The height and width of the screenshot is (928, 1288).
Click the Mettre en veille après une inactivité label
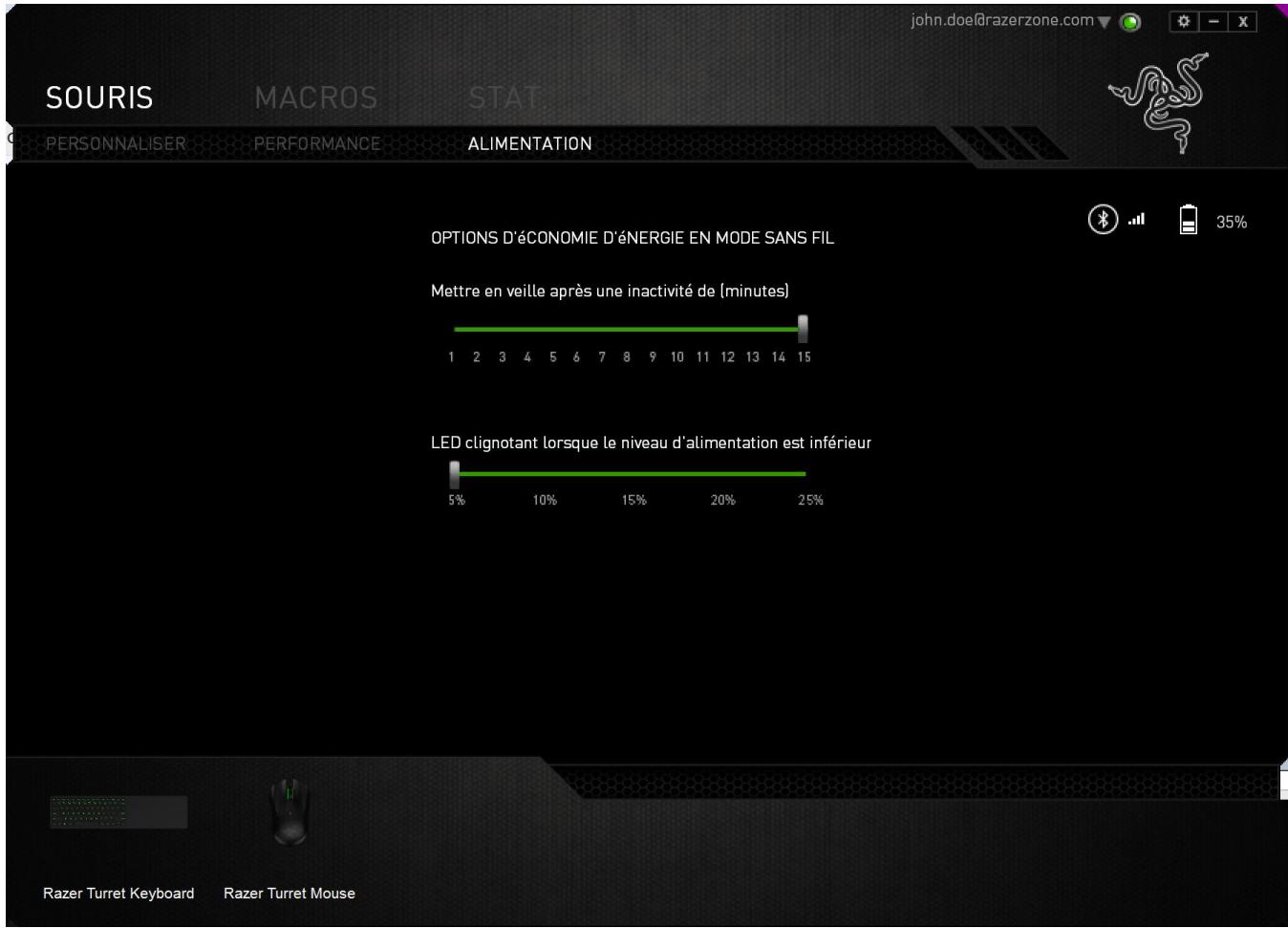610,291
